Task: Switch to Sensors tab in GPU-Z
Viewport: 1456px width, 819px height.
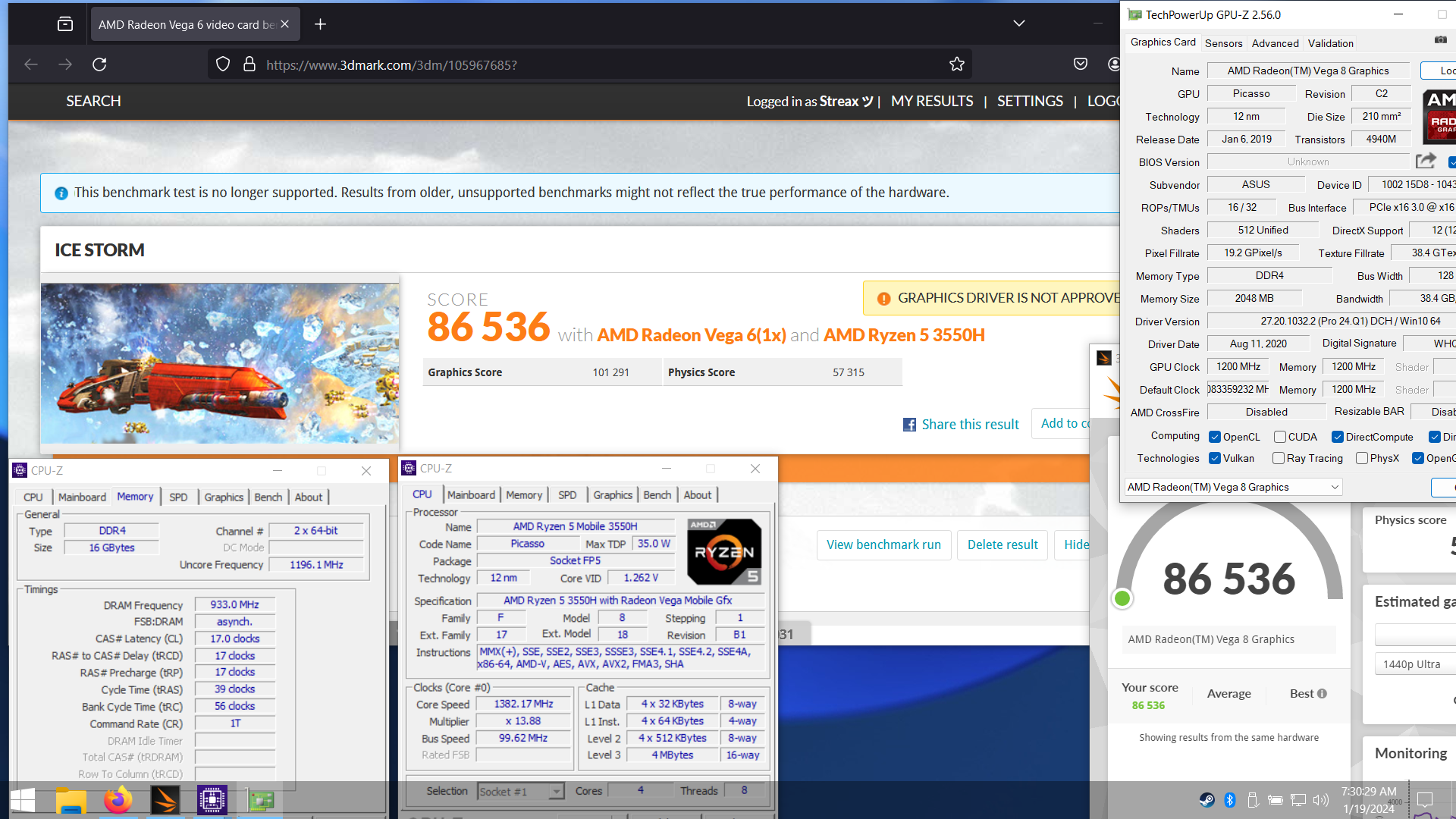Action: point(1223,43)
